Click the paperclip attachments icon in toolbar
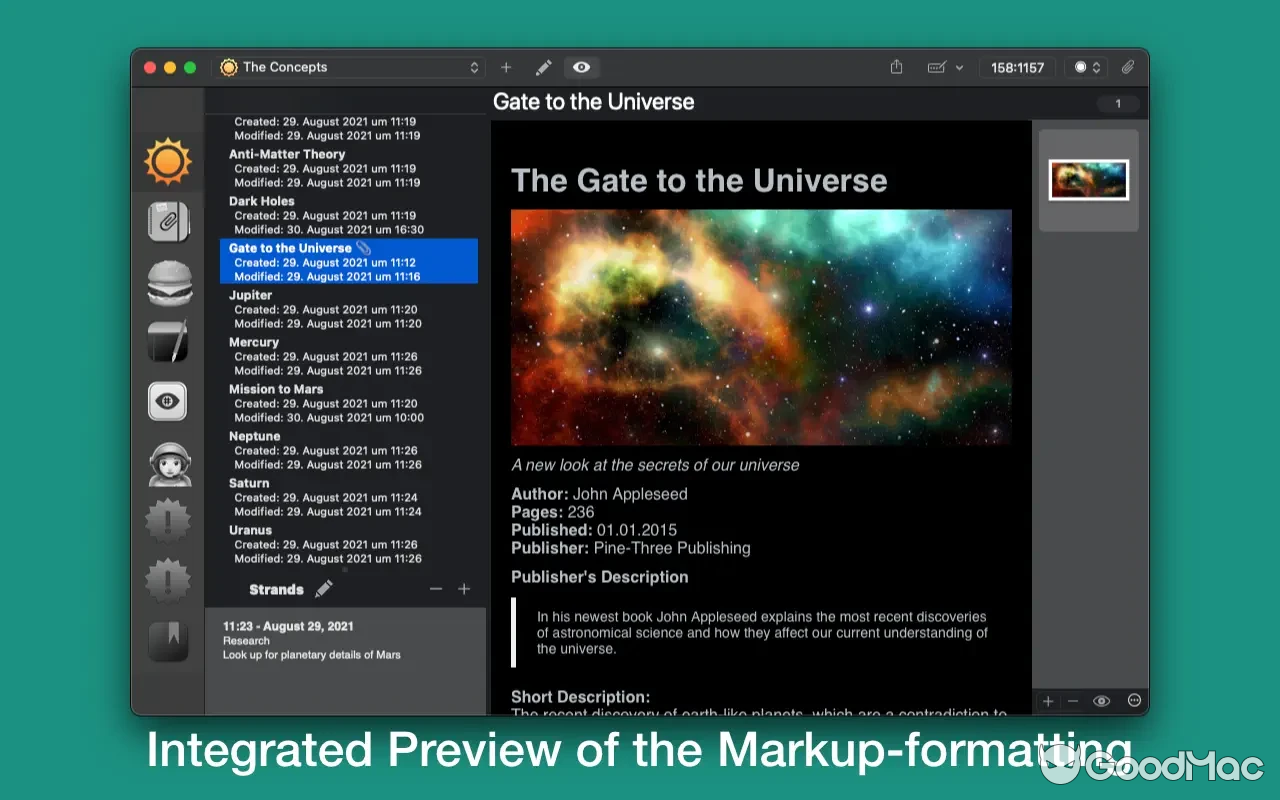Viewport: 1280px width, 800px height. tap(1127, 67)
